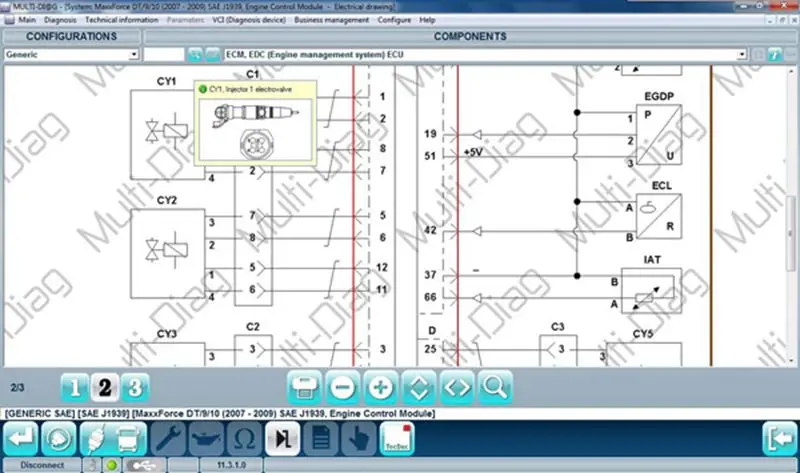Image resolution: width=800 pixels, height=473 pixels.
Task: Open the magnifier search tool
Action: coord(495,388)
